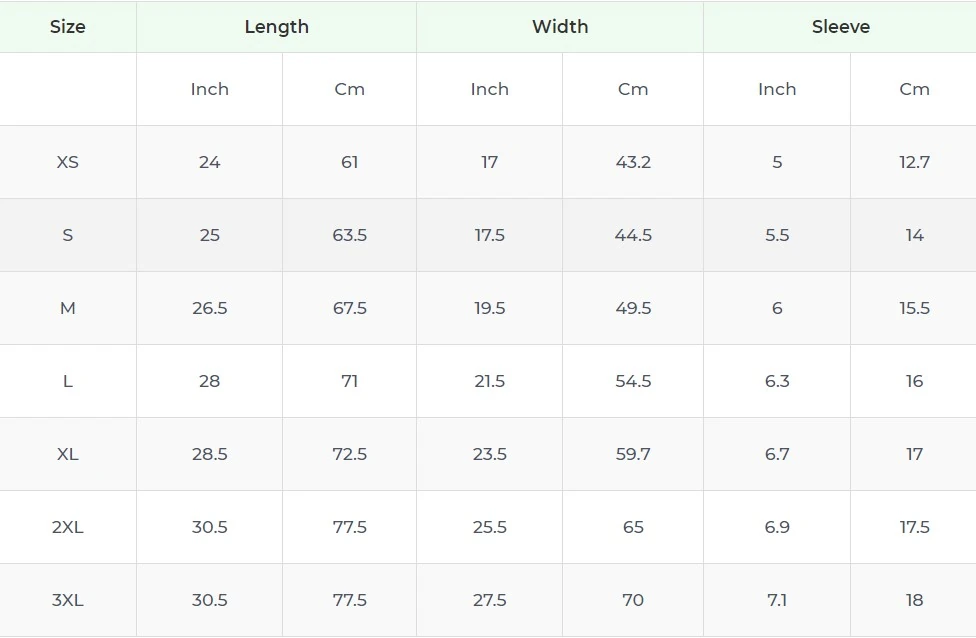Click the 63.5 length cm cell
The image size is (976, 638).
click(x=349, y=235)
